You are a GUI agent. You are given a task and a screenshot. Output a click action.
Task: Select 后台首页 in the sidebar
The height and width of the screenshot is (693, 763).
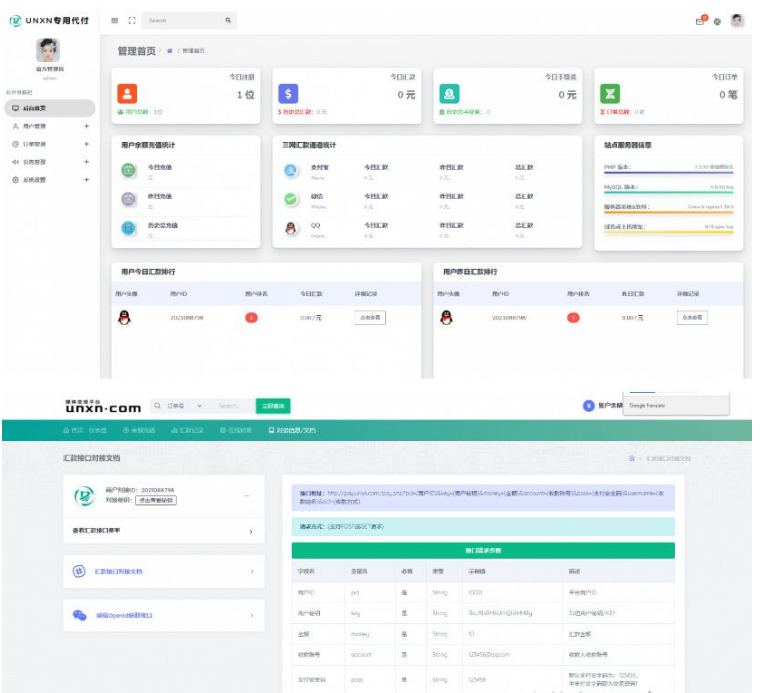pos(48,108)
